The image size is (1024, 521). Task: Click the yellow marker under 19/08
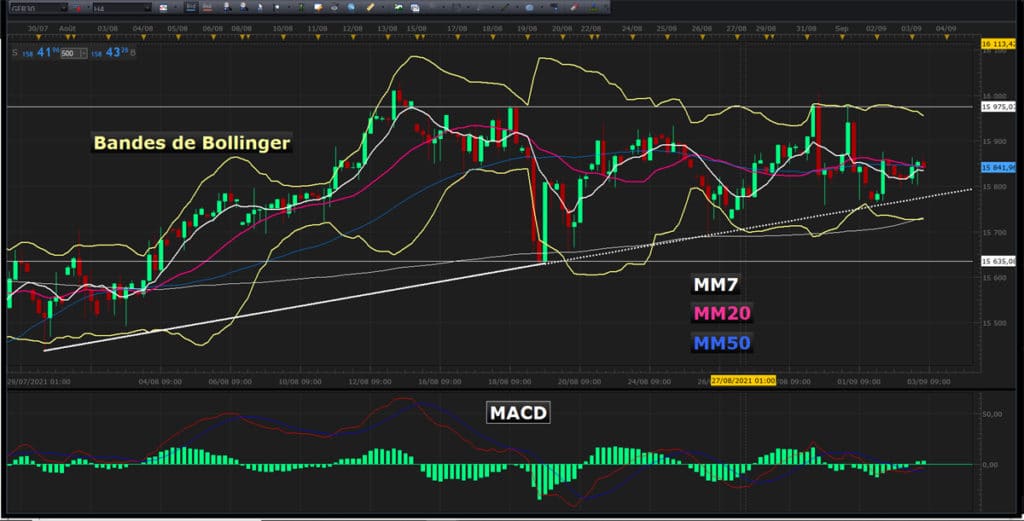(x=528, y=37)
